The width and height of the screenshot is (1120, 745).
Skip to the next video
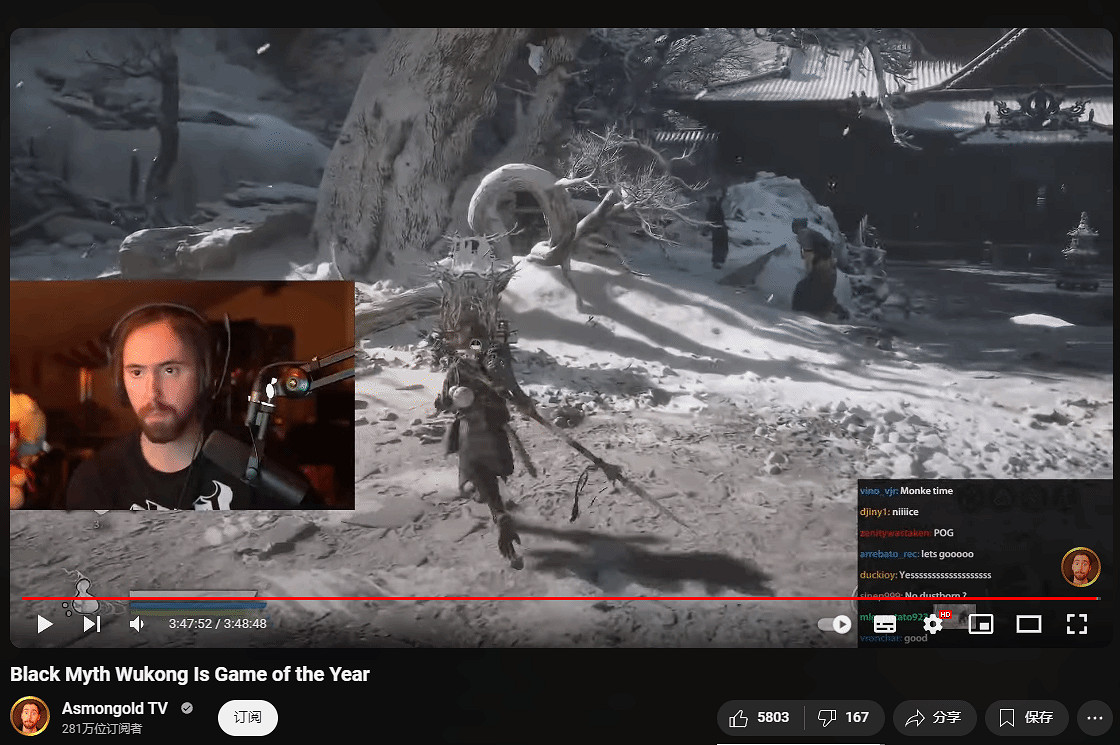(x=92, y=624)
